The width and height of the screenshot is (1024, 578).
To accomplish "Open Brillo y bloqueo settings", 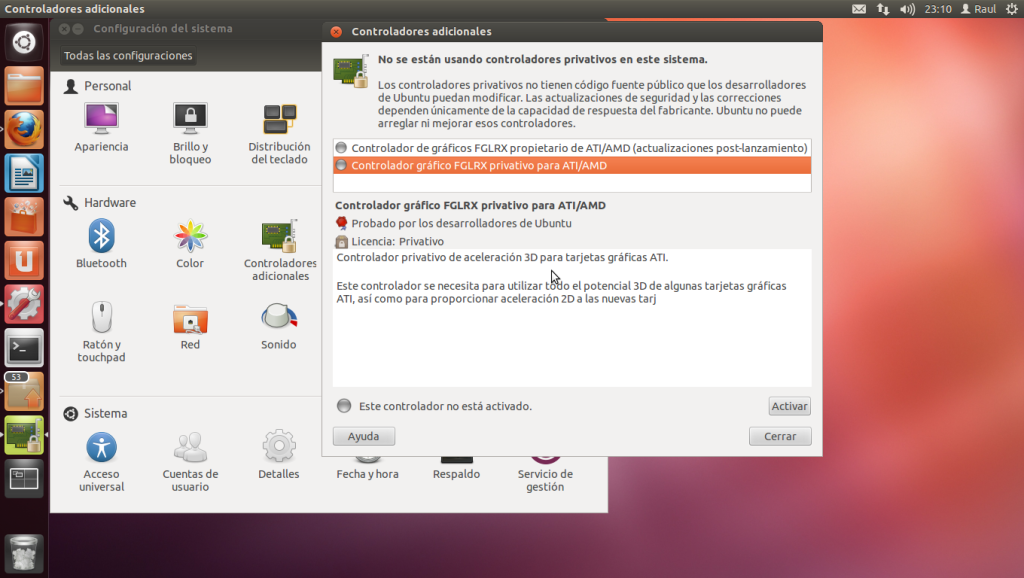I will point(190,134).
